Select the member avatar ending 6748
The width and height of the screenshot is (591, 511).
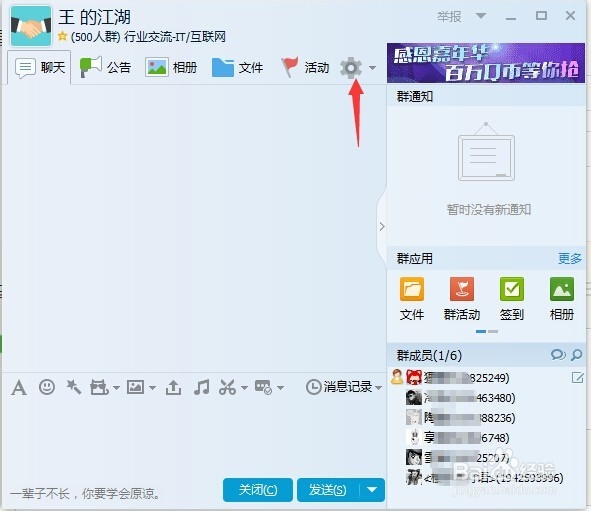tap(413, 438)
